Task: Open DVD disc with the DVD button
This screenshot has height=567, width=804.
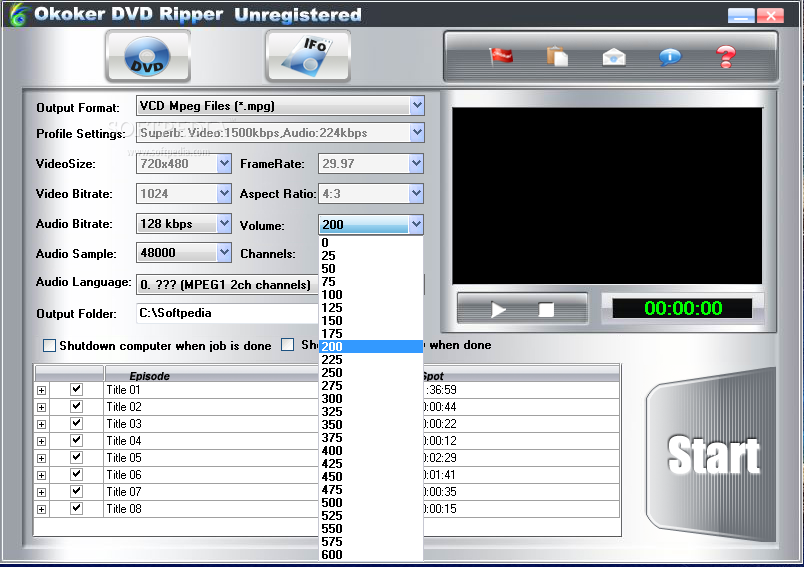Action: click(148, 55)
